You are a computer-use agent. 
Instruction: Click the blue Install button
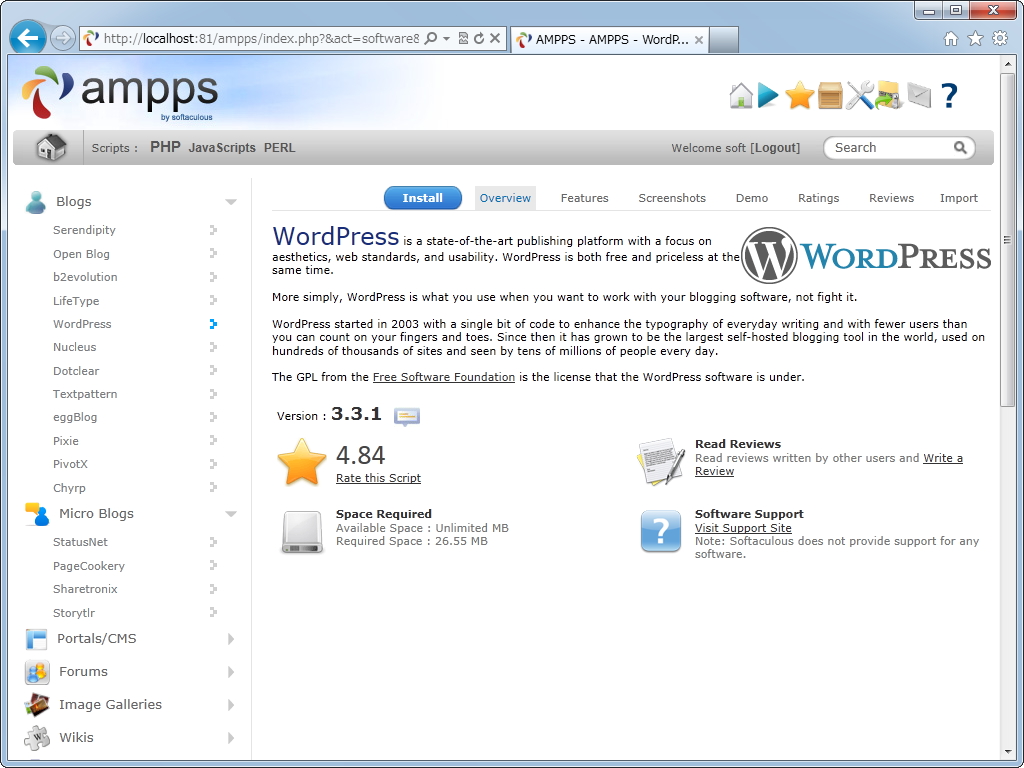[x=423, y=198]
